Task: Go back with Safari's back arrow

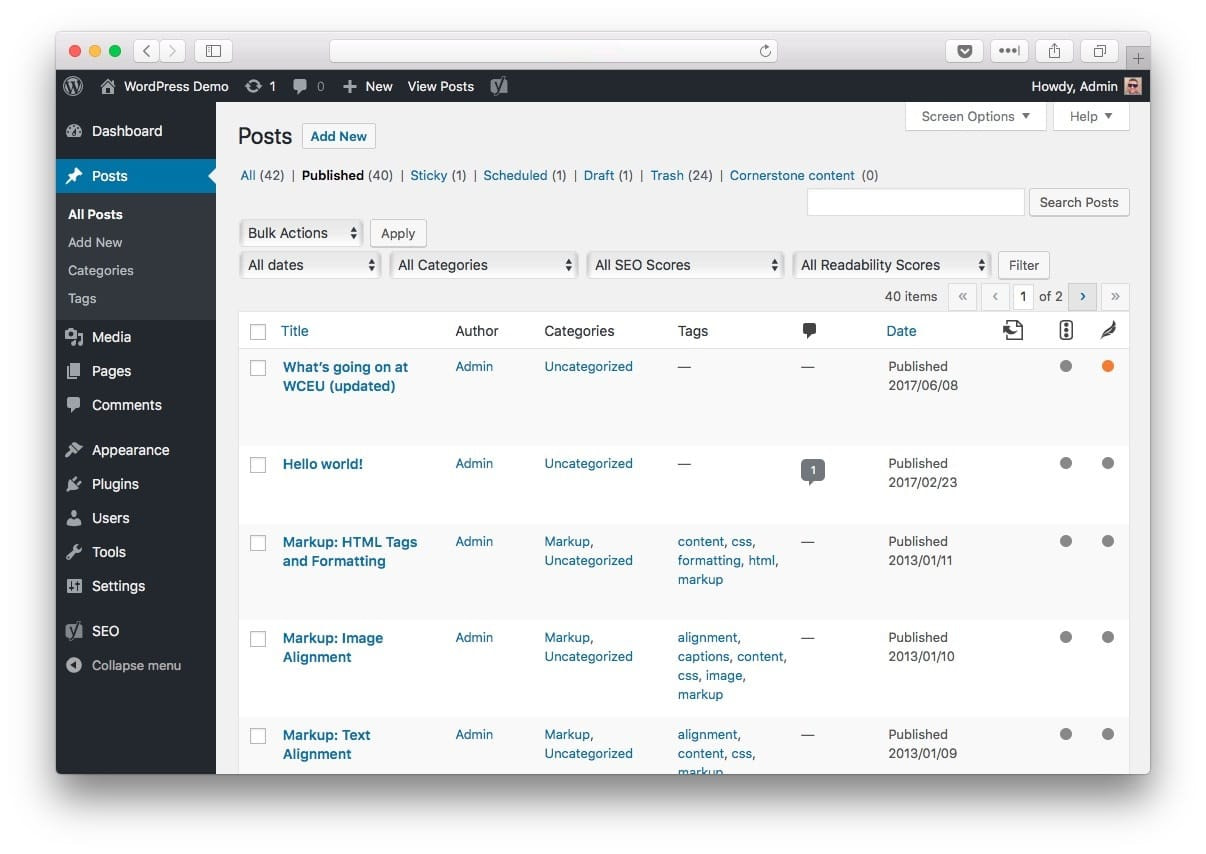Action: (147, 50)
